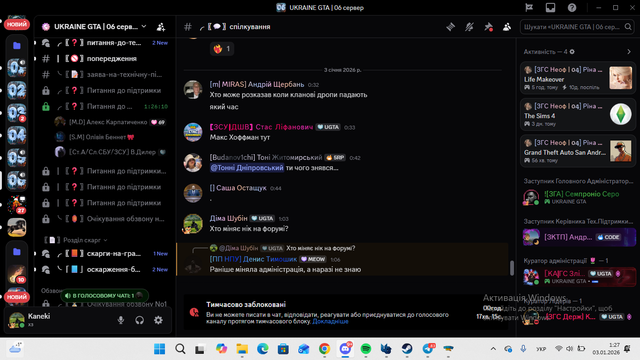Image resolution: width=640 pixels, height=360 pixels.
Task: Click the [ЗКТП] Андр... member entry
Action: [x=578, y=237]
